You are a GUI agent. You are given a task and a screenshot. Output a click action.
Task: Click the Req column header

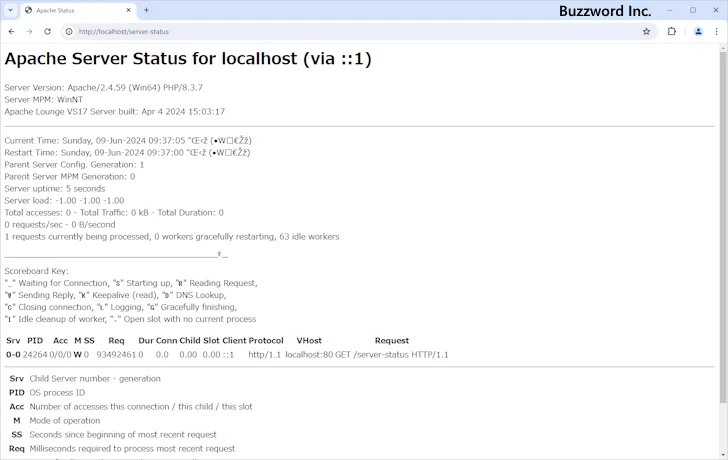pyautogui.click(x=117, y=341)
